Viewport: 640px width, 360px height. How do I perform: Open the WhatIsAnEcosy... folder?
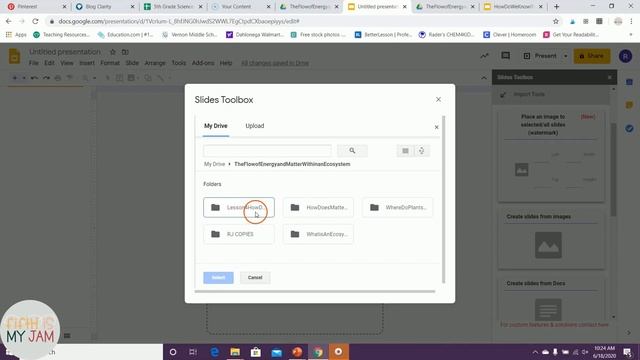[x=318, y=234]
